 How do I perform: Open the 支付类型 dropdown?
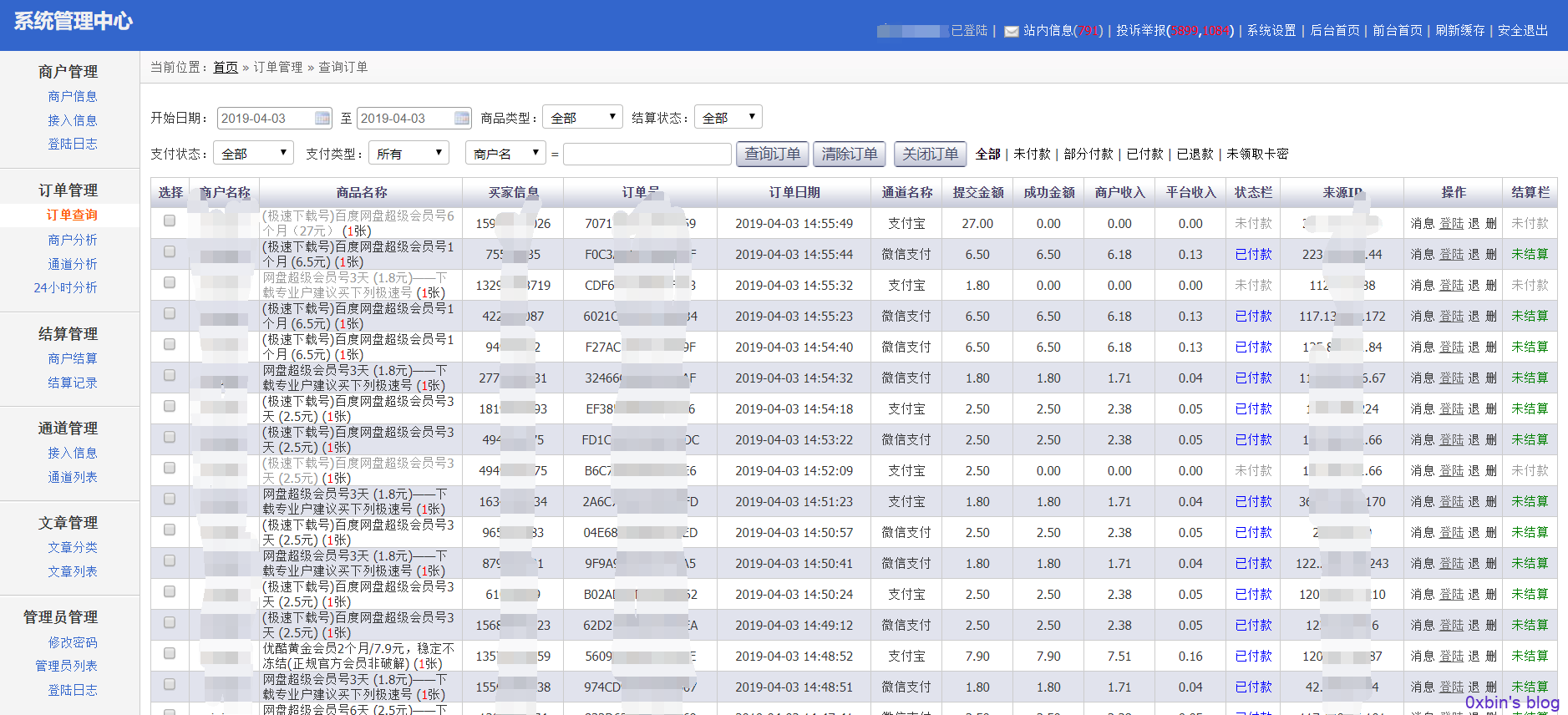tap(408, 153)
